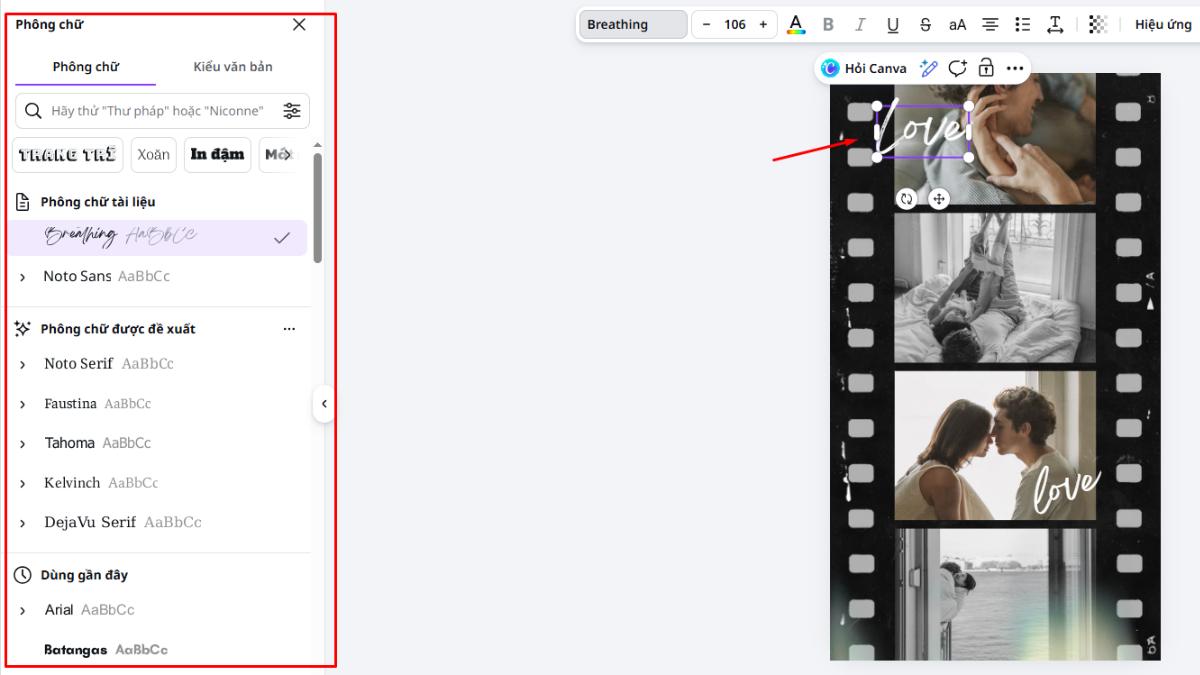
Task: Open the Breathing font dropdown in toolbar
Action: [632, 25]
